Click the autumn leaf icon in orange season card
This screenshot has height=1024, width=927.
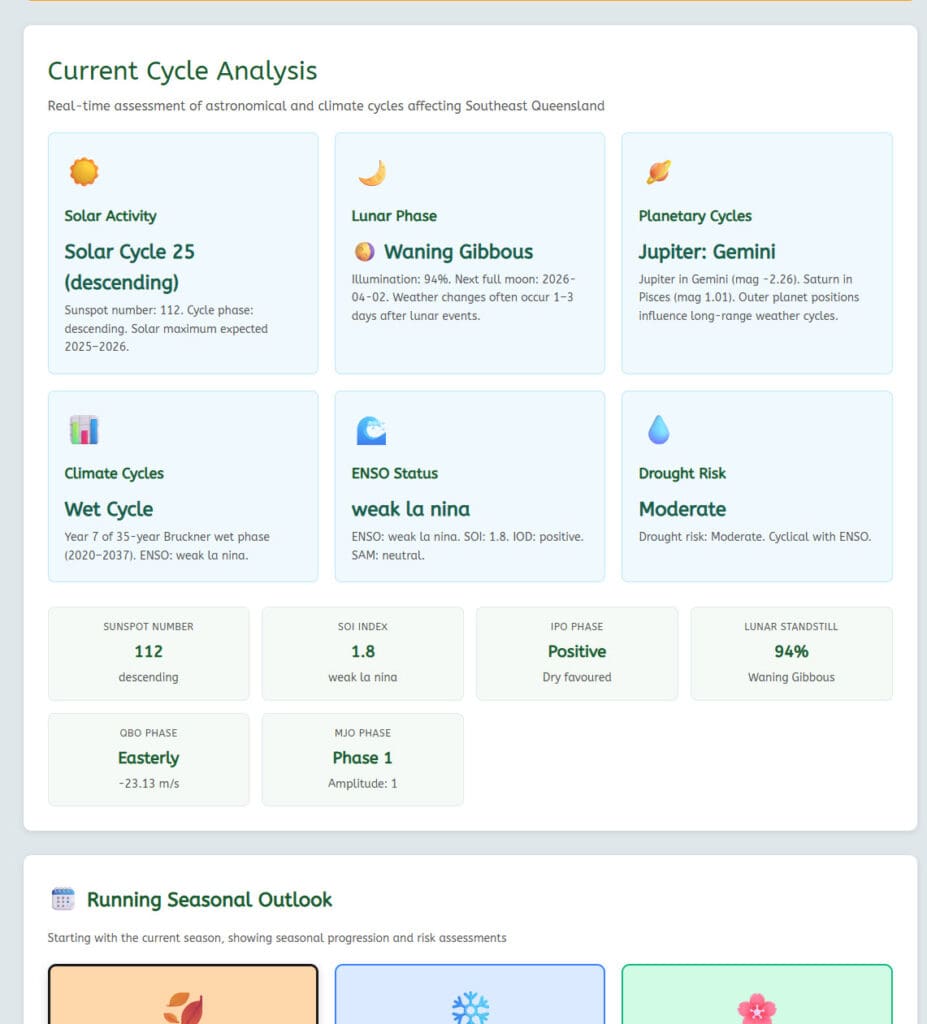183,1007
